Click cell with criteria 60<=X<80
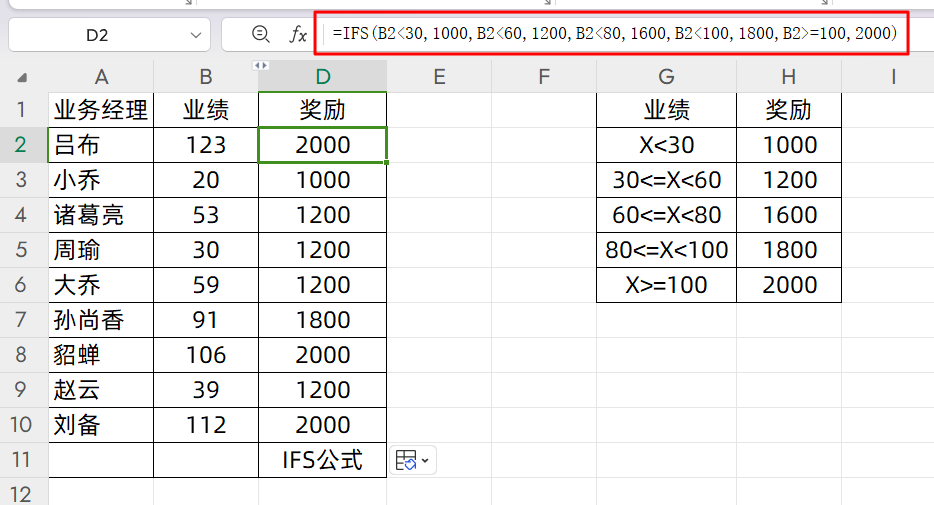 [x=666, y=215]
